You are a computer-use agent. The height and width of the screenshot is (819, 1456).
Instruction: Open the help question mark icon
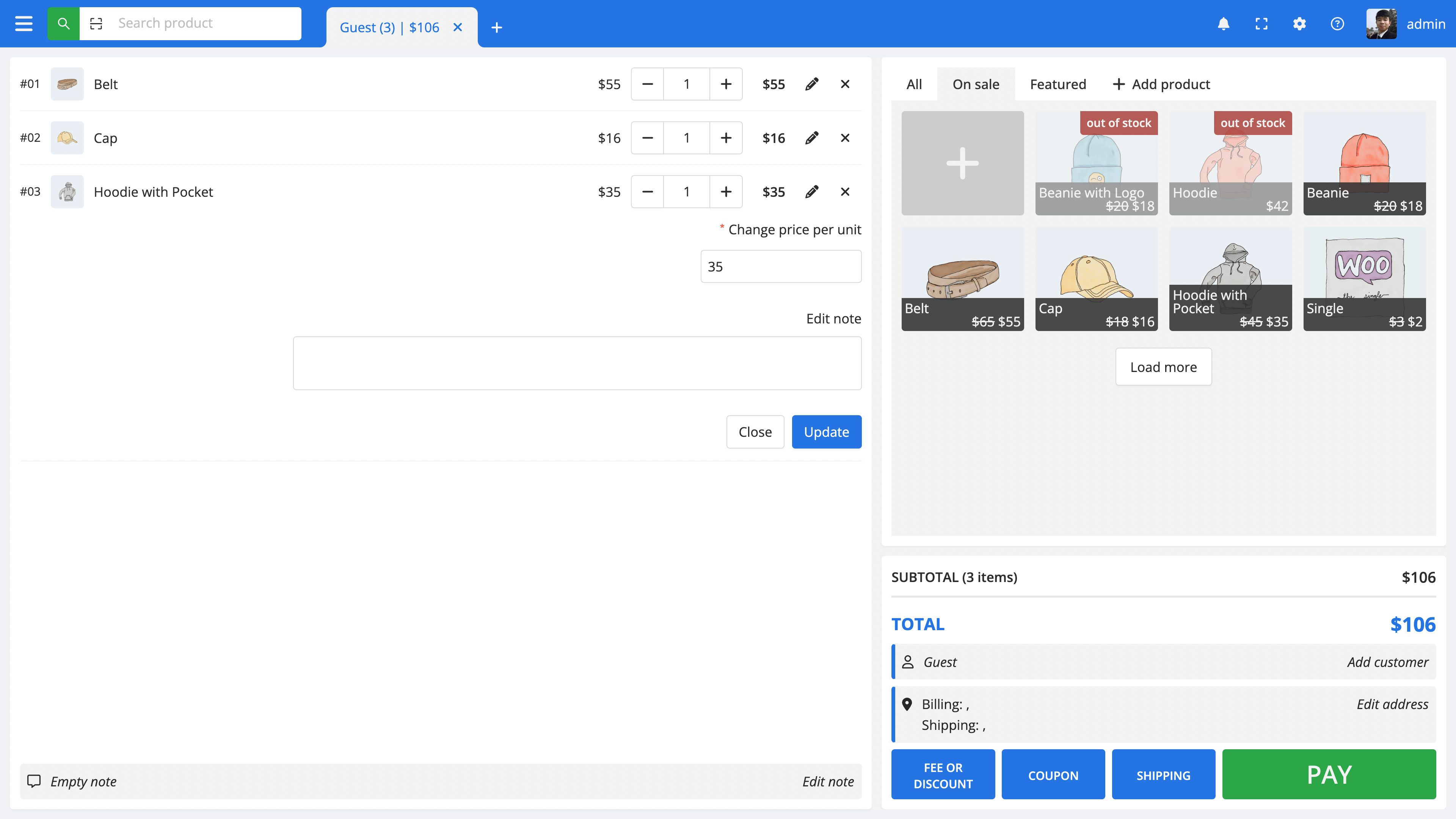click(x=1337, y=24)
